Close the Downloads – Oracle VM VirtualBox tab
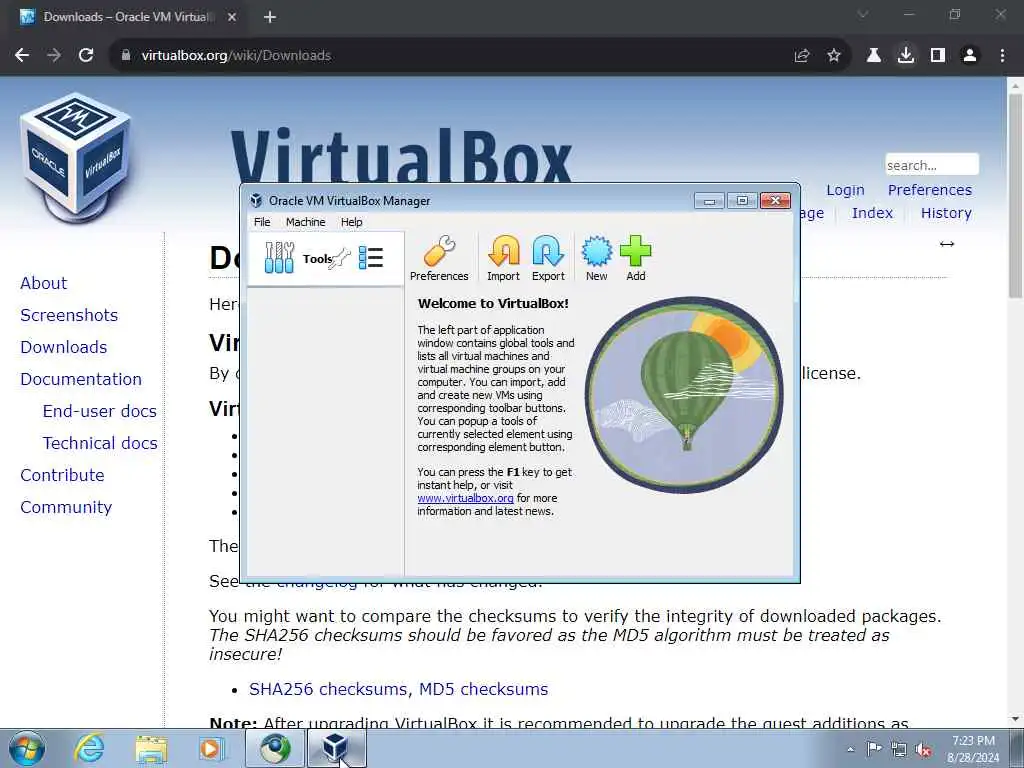The width and height of the screenshot is (1024, 768). [x=232, y=18]
